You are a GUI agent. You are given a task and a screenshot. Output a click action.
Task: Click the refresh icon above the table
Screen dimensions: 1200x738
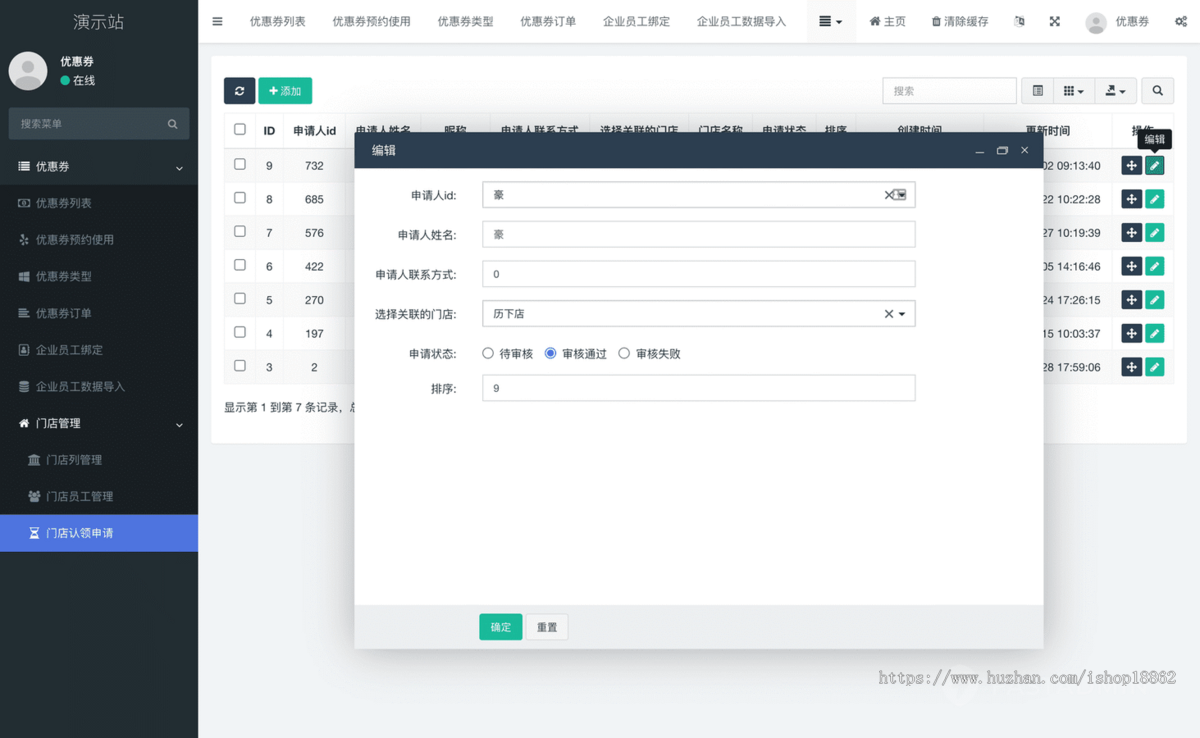point(239,90)
